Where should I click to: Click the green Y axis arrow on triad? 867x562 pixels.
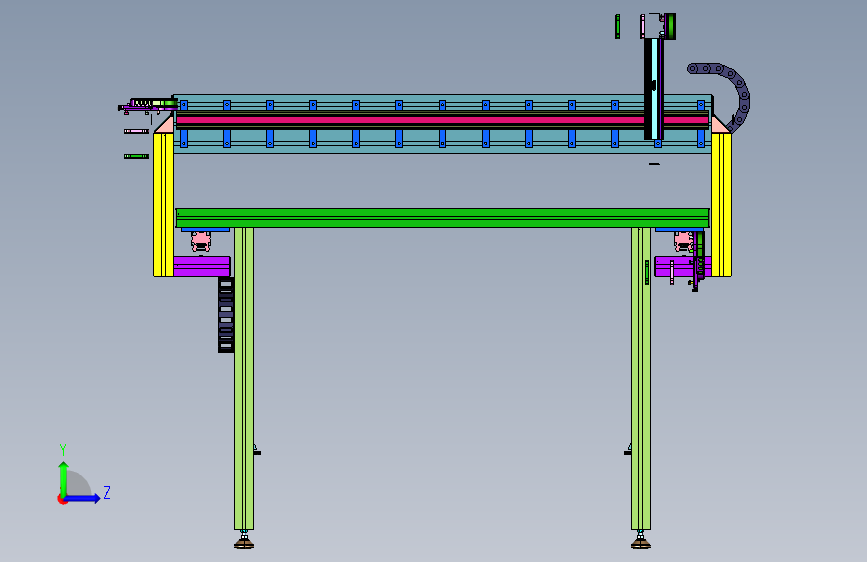[x=64, y=478]
